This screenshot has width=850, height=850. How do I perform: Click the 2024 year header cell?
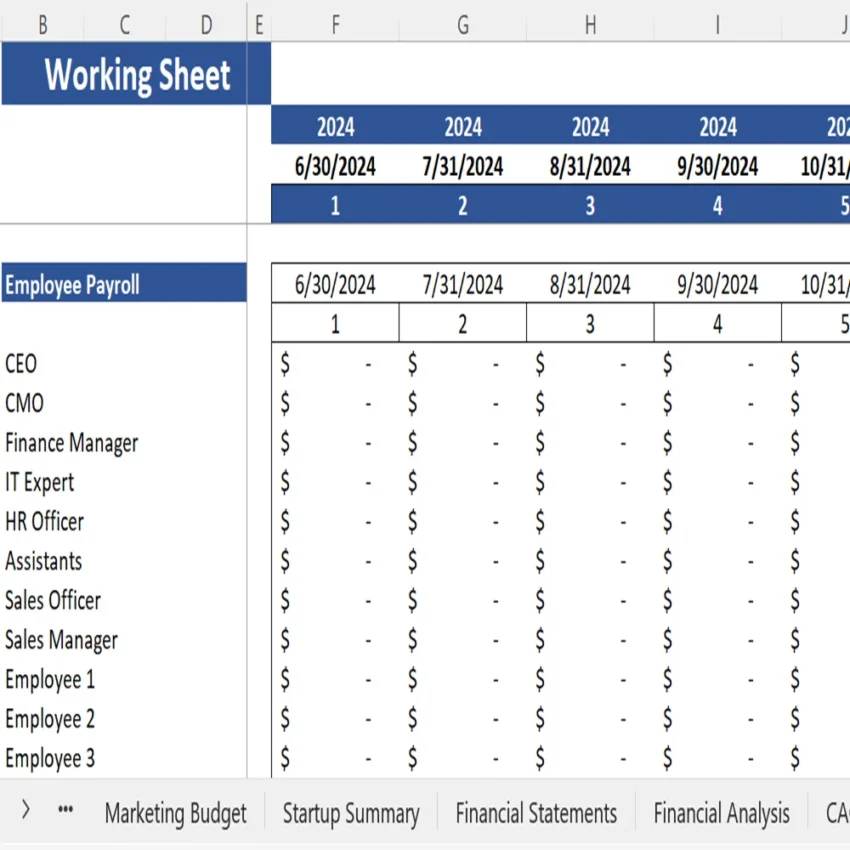[335, 126]
